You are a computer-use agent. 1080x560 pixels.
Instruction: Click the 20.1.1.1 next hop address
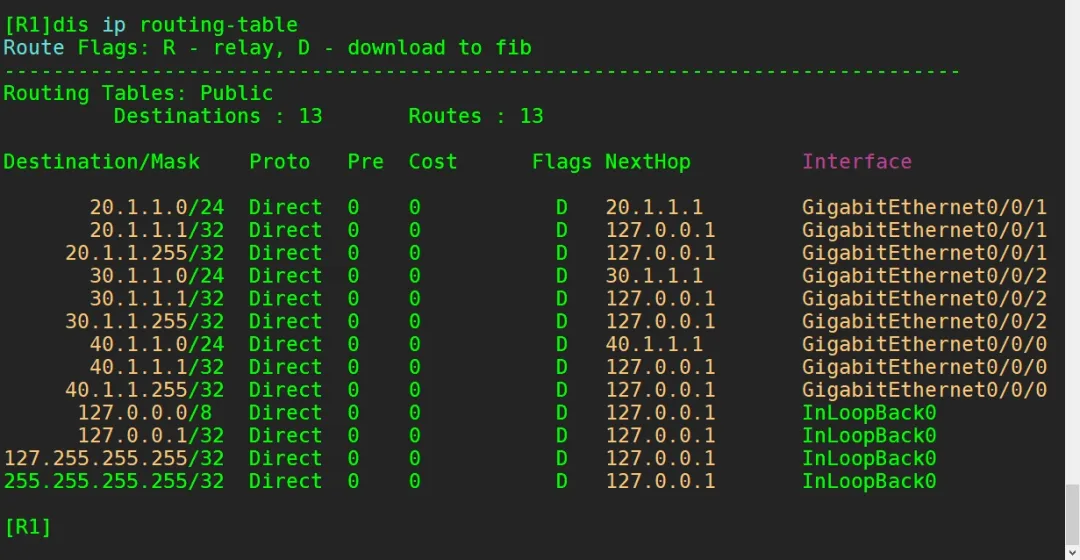click(x=654, y=208)
